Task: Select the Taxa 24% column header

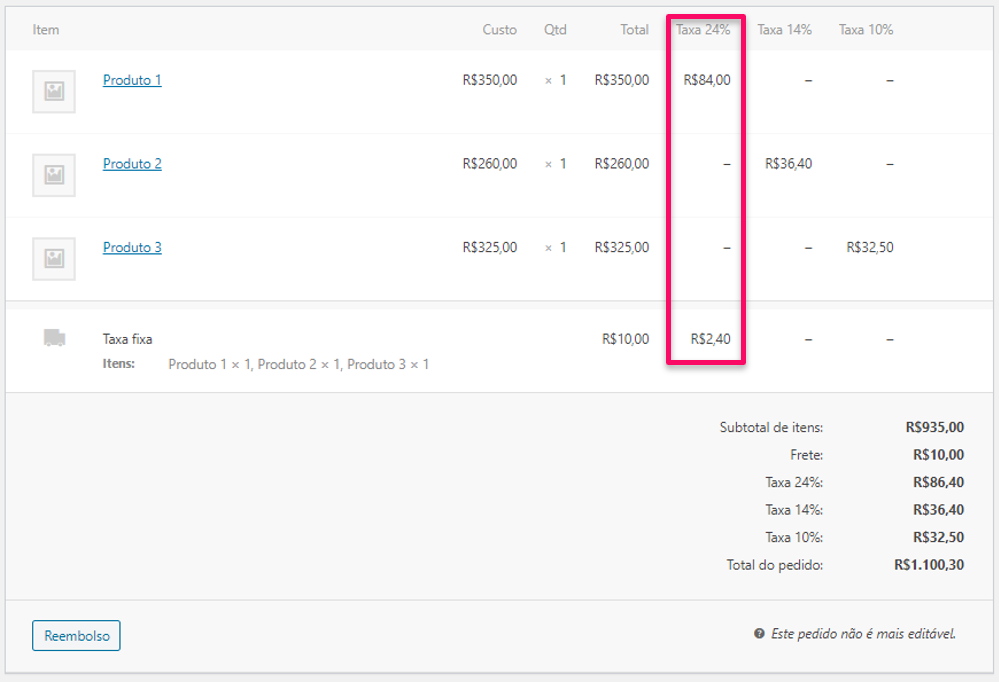Action: coord(704,29)
